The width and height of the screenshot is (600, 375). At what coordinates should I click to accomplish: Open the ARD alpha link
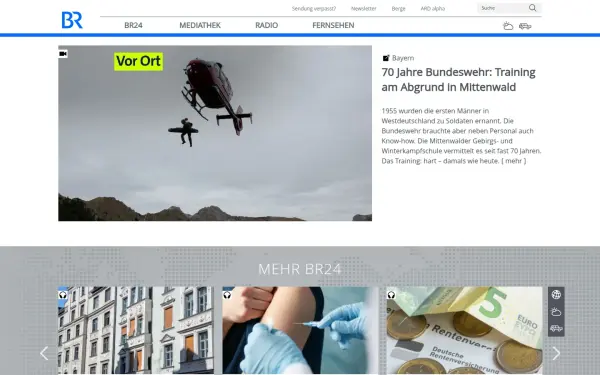pos(433,8)
